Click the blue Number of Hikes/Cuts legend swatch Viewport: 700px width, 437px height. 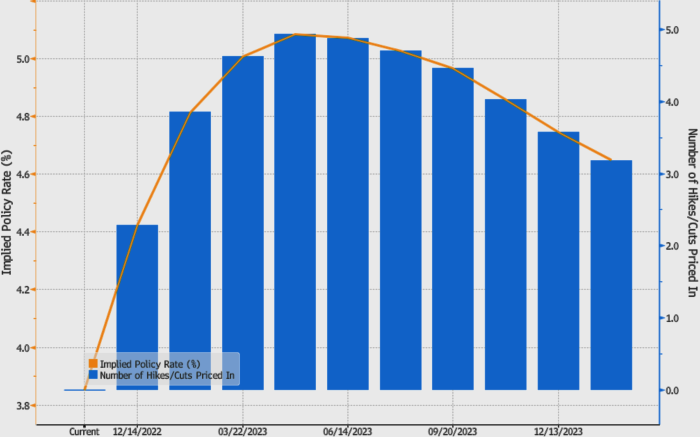[93, 374]
